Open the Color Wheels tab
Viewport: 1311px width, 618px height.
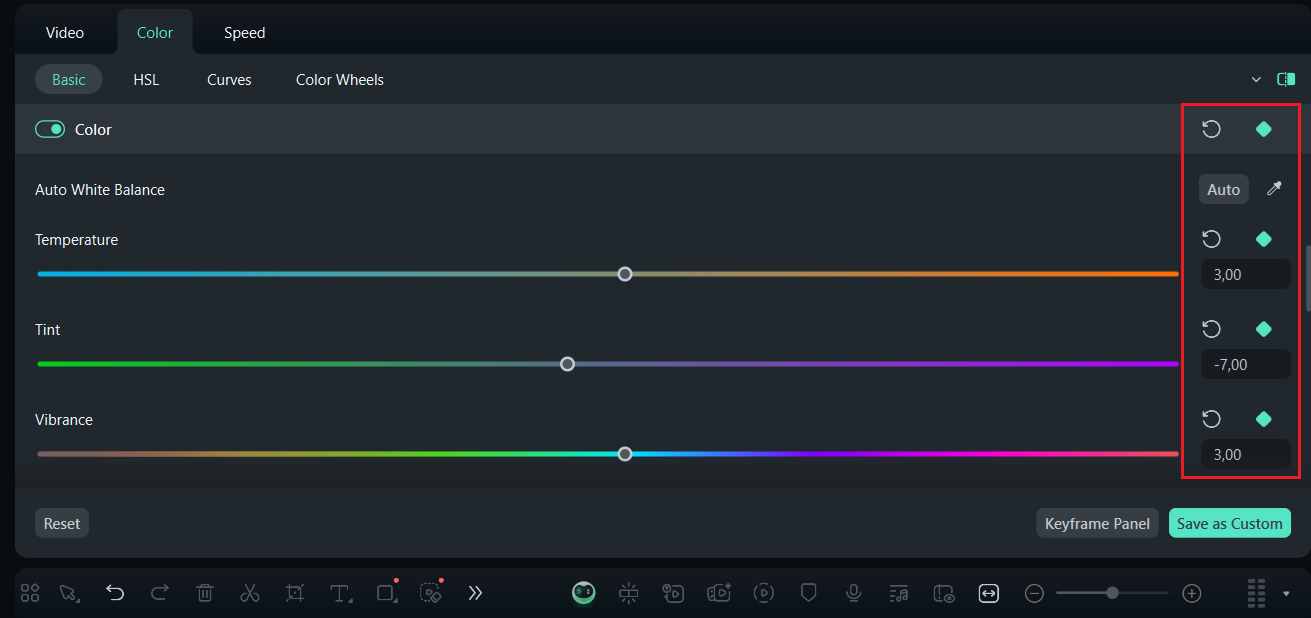tap(339, 79)
